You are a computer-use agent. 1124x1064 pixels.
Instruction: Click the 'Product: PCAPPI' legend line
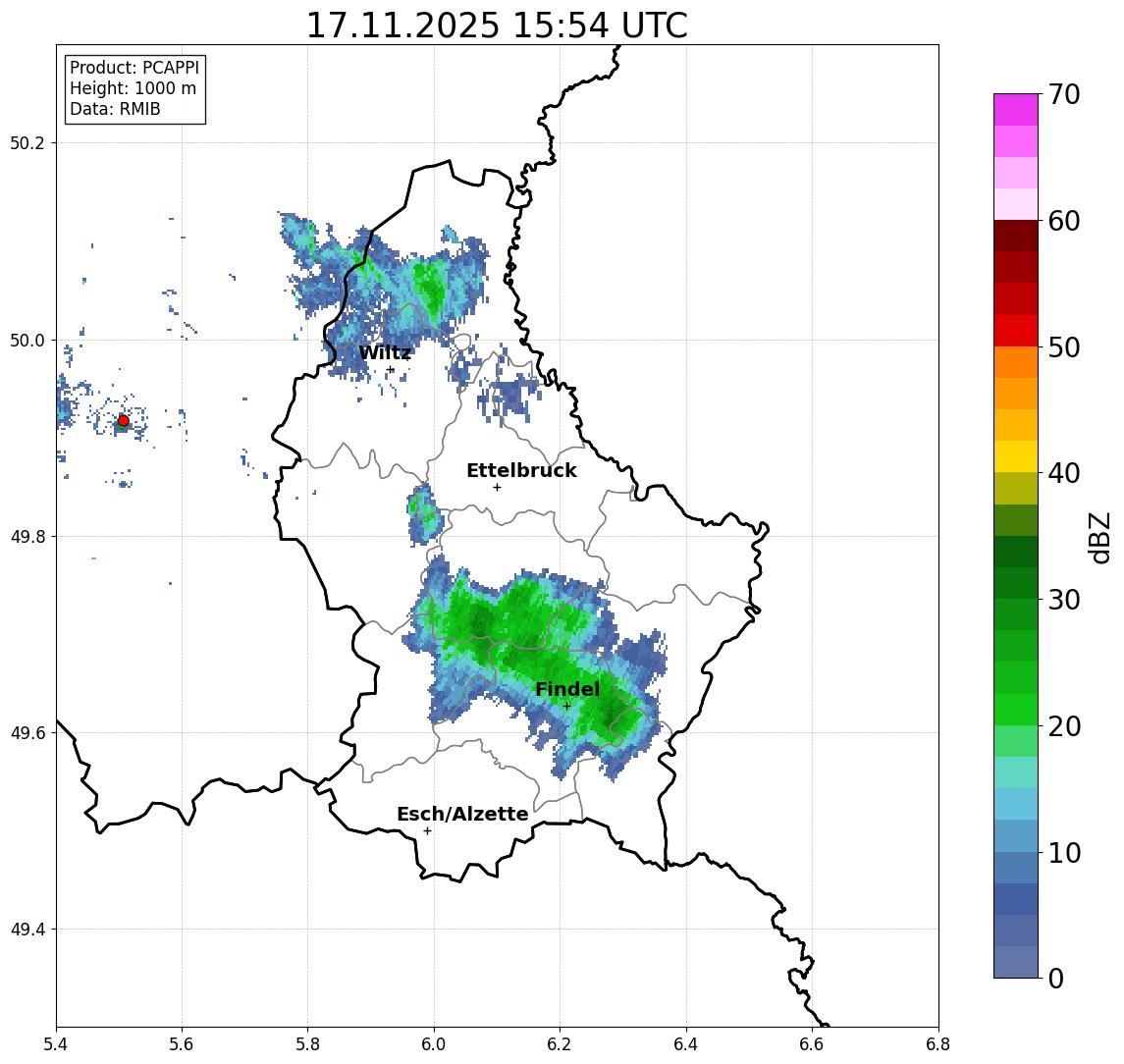134,68
